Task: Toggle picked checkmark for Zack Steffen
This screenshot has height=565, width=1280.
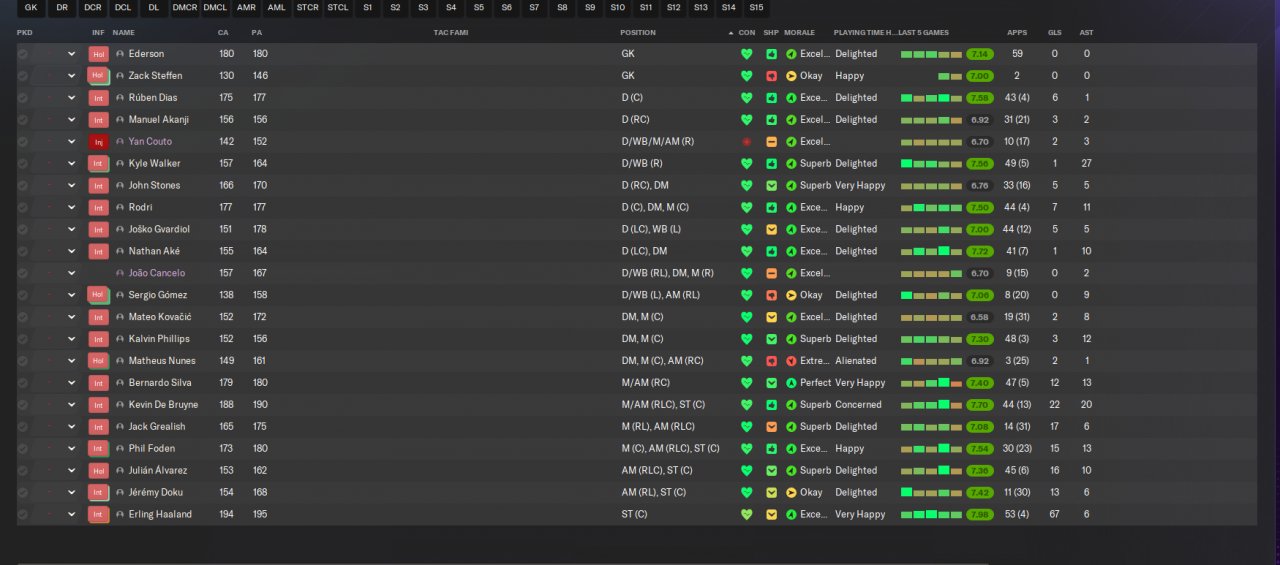Action: tap(23, 76)
